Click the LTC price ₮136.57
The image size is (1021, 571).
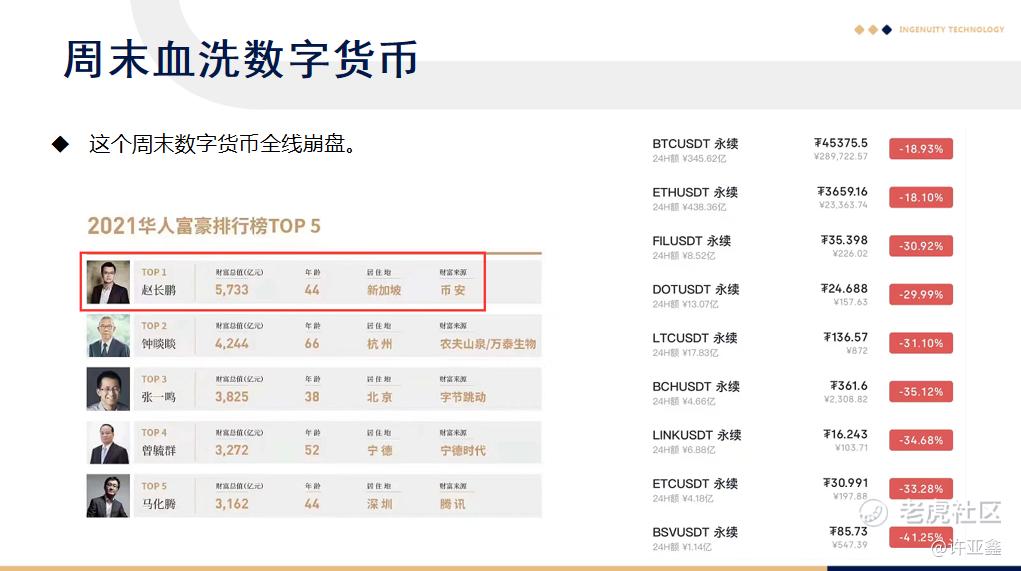845,337
